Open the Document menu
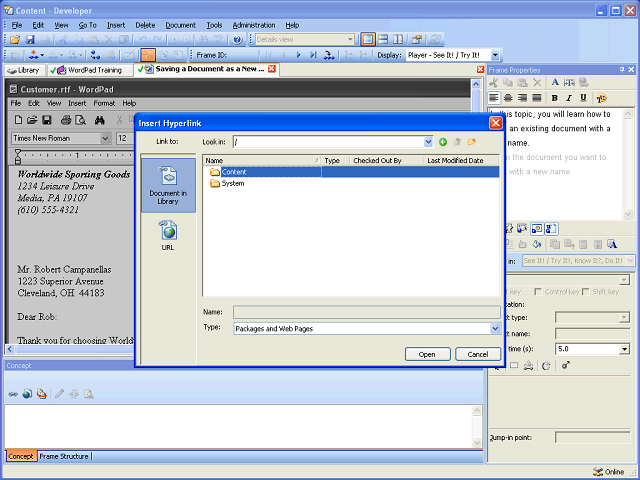Viewport: 640px width, 480px height. pos(180,25)
